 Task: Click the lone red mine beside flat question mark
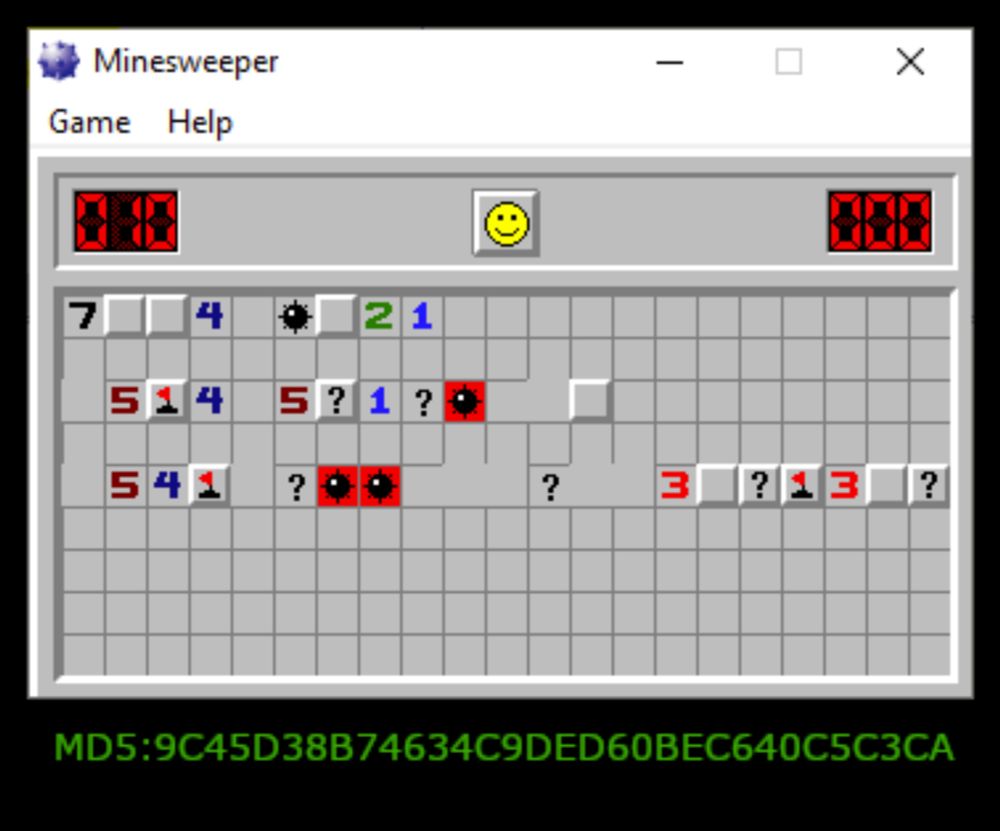[465, 401]
